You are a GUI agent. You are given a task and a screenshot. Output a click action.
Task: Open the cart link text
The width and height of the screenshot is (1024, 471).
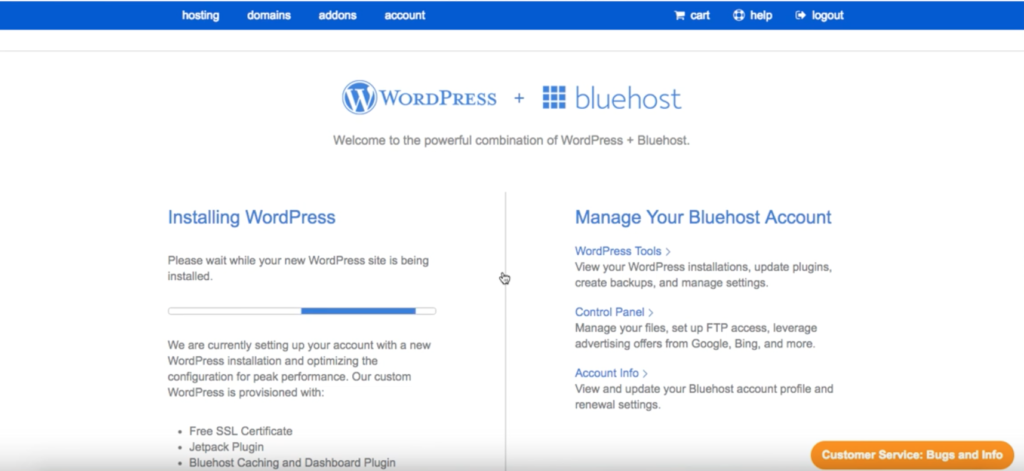[x=699, y=16]
